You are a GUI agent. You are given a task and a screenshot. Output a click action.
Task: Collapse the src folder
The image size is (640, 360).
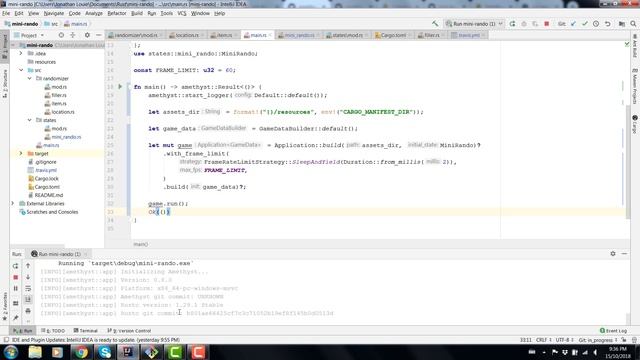pos(21,70)
